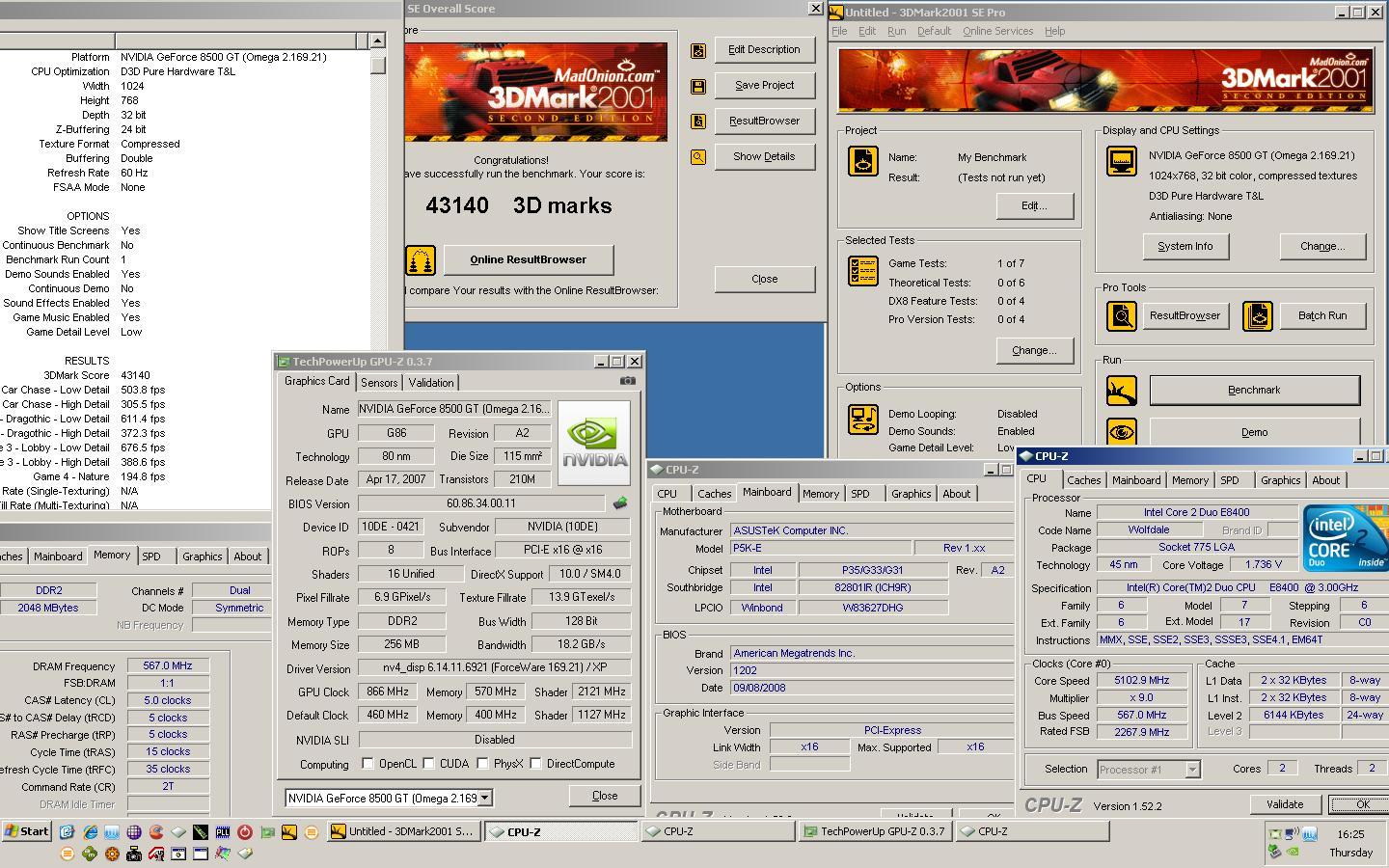
Task: Toggle the CUDA checkbox in GPU-Z
Action: pyautogui.click(x=428, y=764)
